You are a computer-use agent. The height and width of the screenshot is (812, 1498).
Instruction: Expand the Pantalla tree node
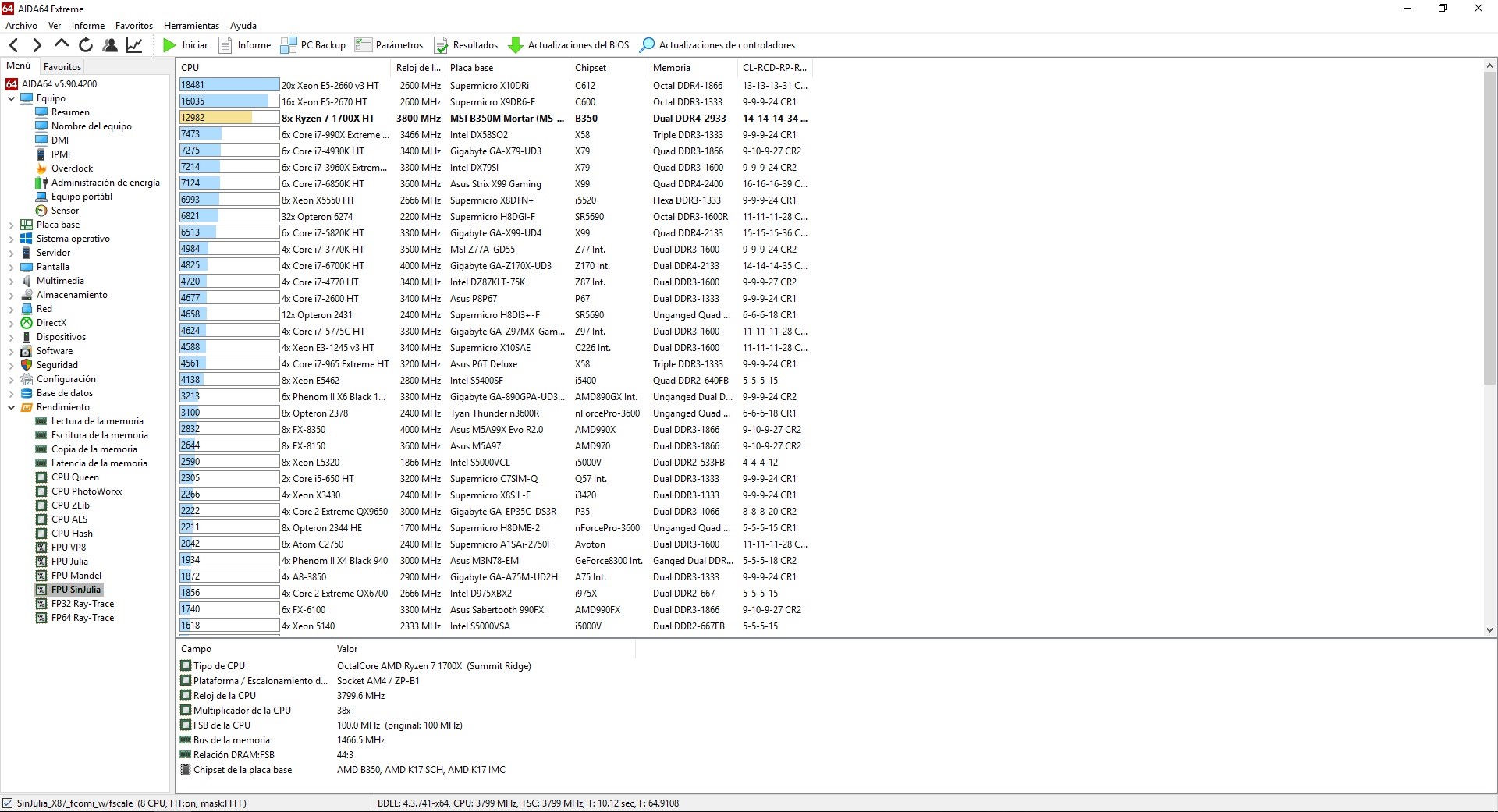pos(11,267)
